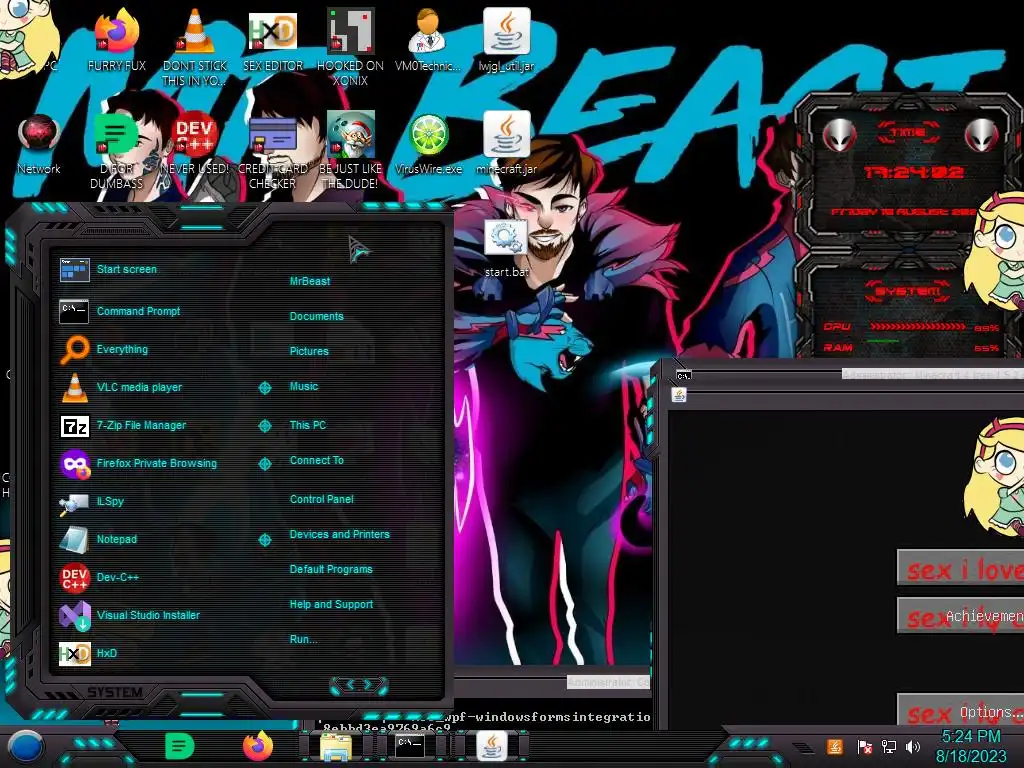This screenshot has height=768, width=1024.
Task: Click the TIME gadget digital clock display
Action: (913, 172)
